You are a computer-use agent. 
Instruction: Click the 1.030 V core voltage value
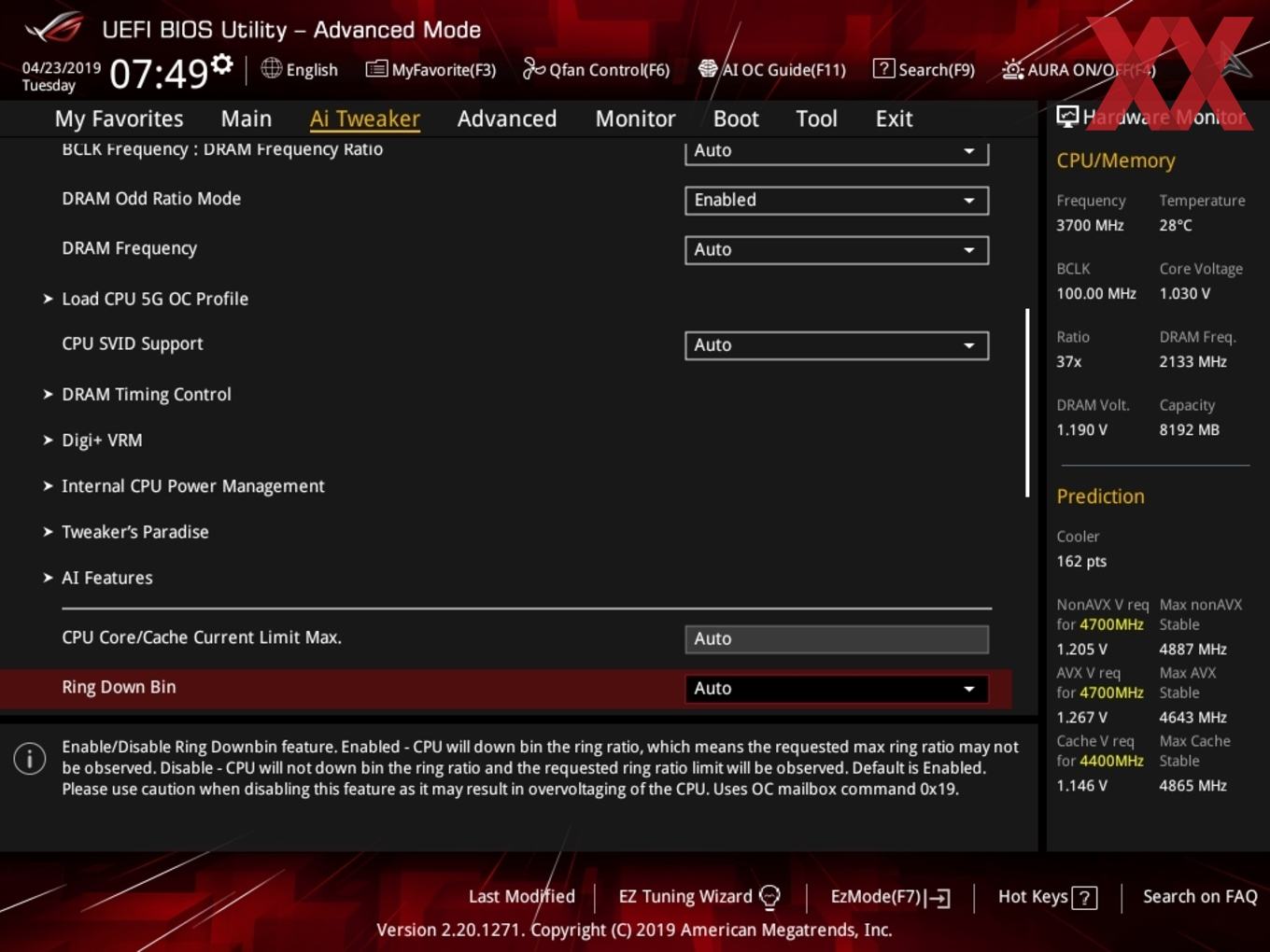1185,293
